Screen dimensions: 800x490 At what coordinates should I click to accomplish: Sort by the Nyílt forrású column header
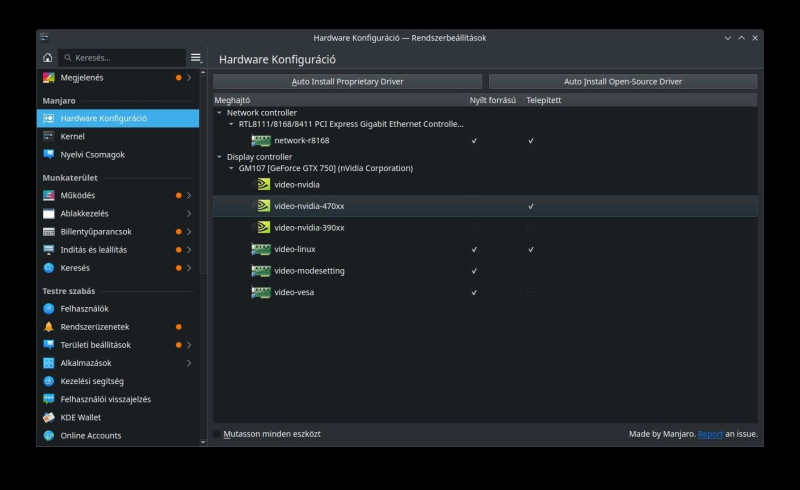point(496,100)
